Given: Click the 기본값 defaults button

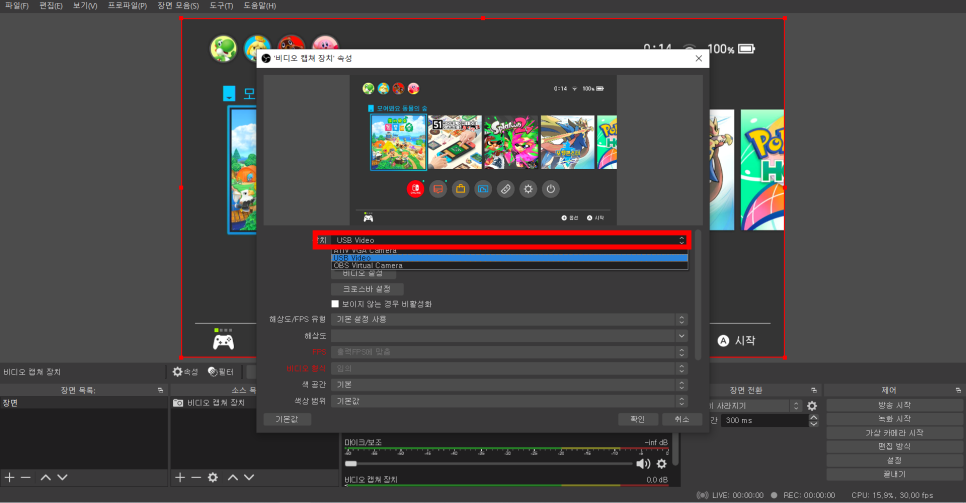Looking at the screenshot, I should 286,419.
